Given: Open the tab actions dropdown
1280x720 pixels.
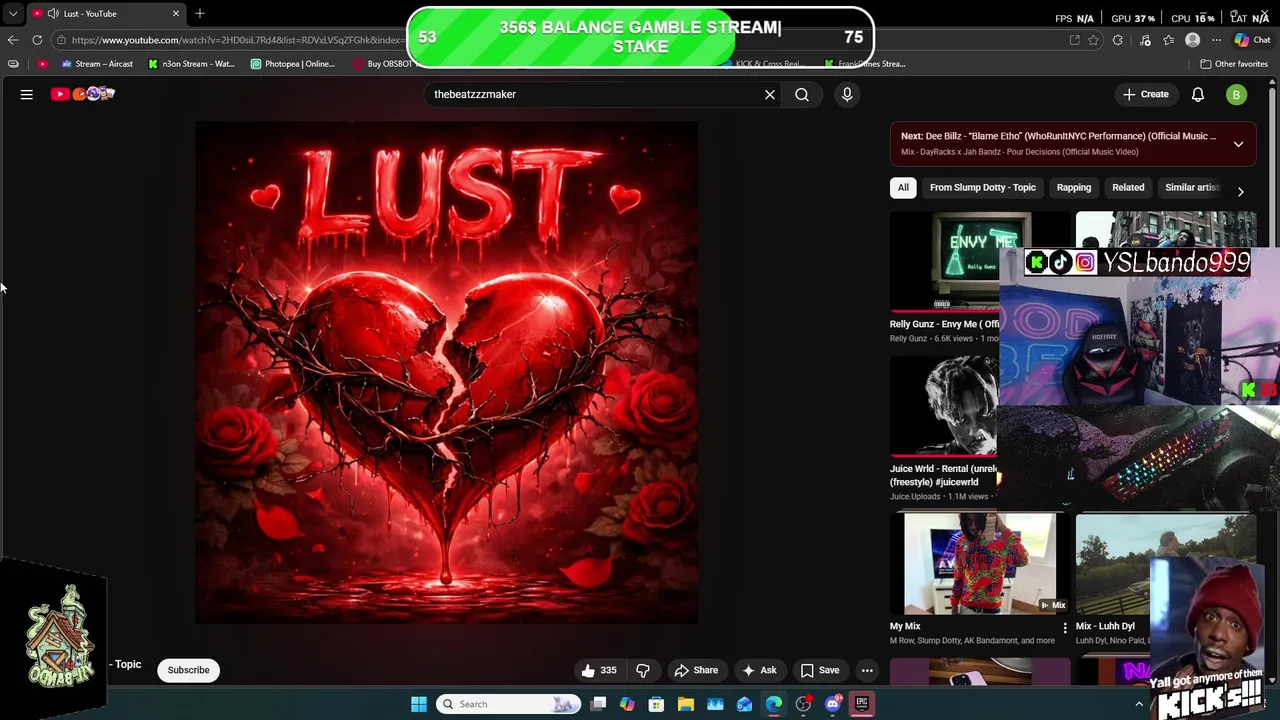Looking at the screenshot, I should pyautogui.click(x=12, y=13).
